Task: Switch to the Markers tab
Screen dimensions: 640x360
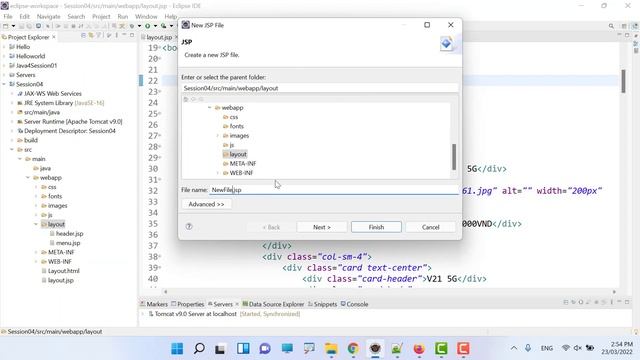Action: tap(154, 304)
